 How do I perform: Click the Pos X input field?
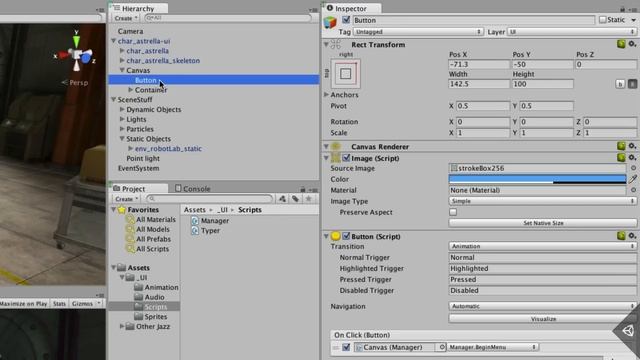click(x=479, y=64)
